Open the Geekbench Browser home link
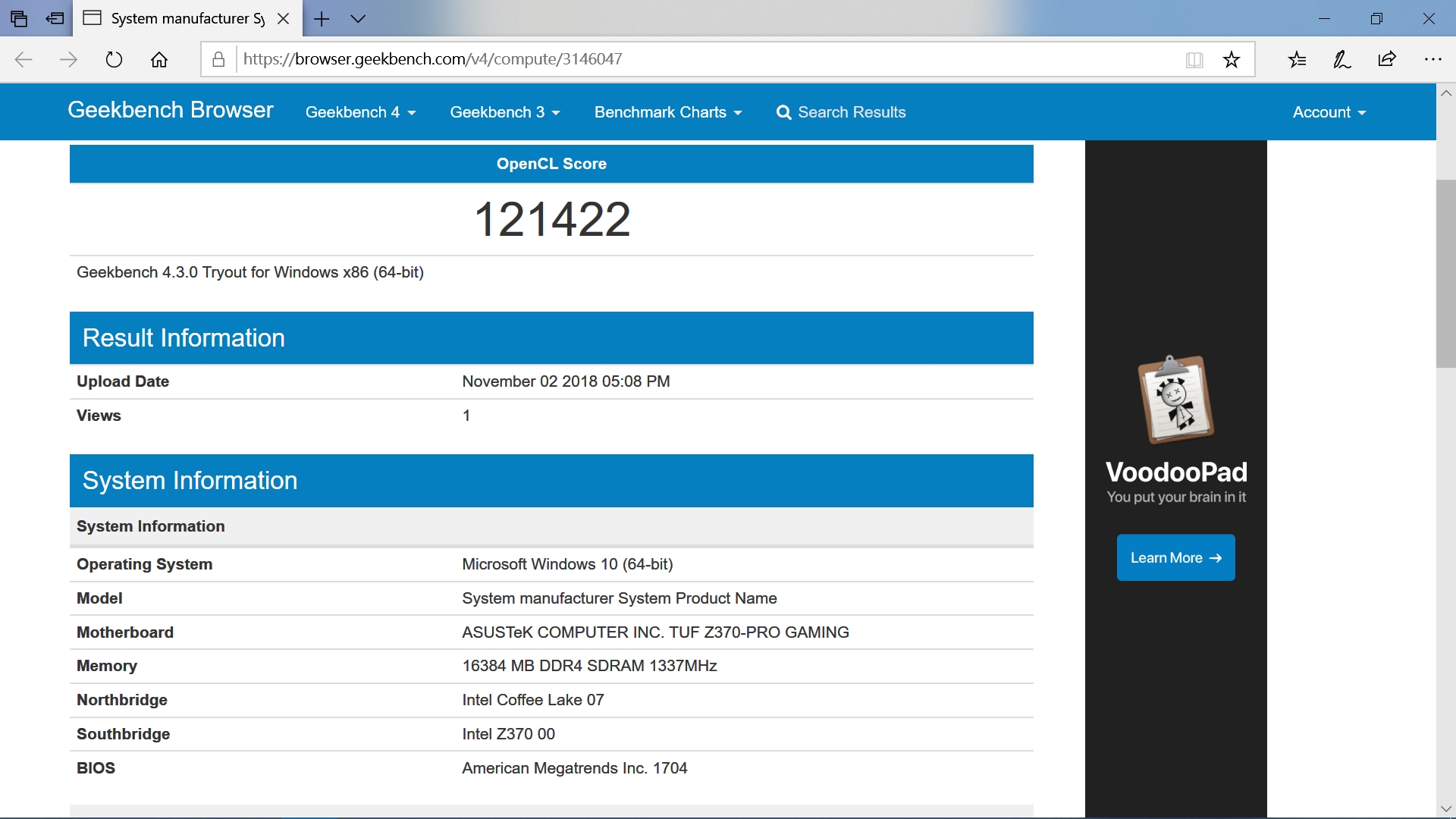1456x819 pixels. click(x=171, y=111)
